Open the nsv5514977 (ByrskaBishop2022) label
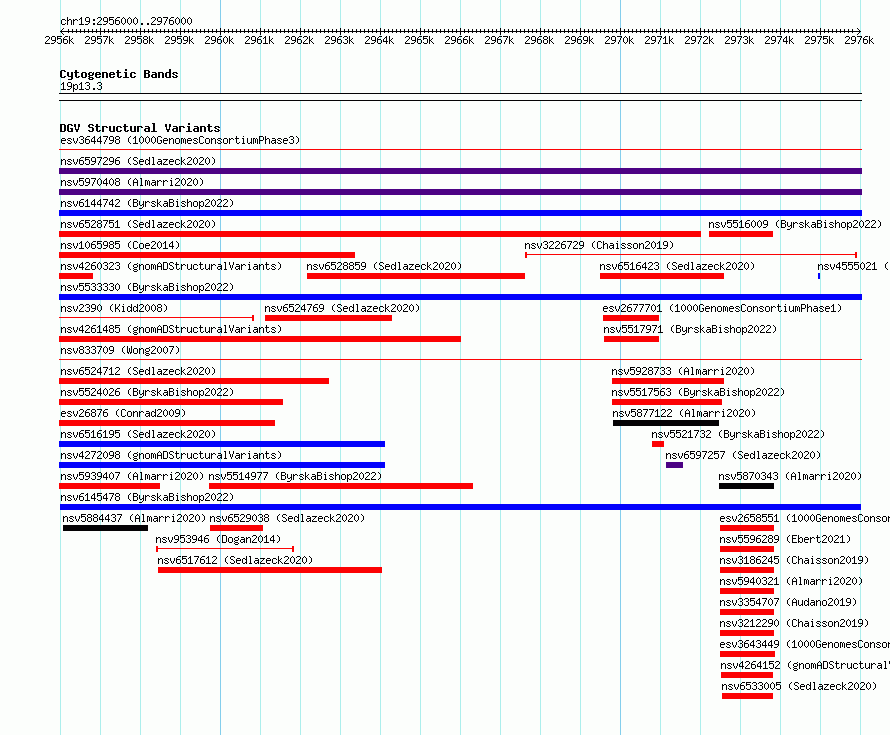This screenshot has width=890, height=735. coord(295,476)
